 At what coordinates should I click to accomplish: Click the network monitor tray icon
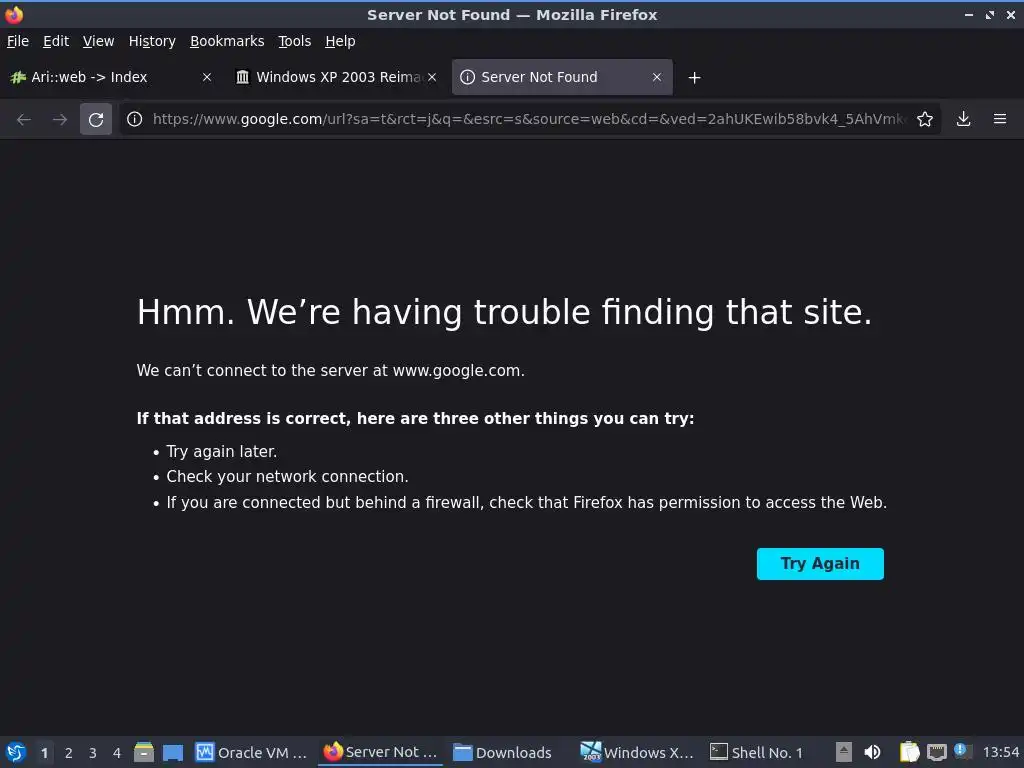[x=936, y=752]
